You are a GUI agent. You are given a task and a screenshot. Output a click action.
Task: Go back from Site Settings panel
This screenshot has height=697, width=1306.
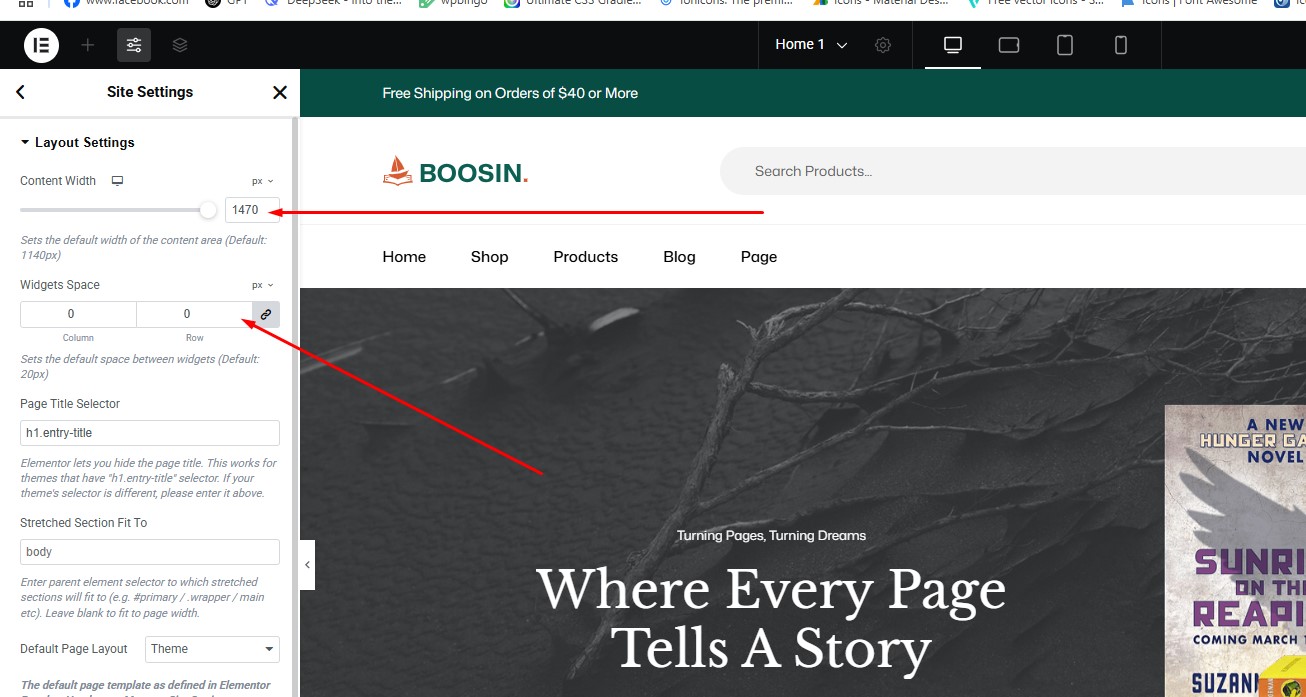point(21,92)
